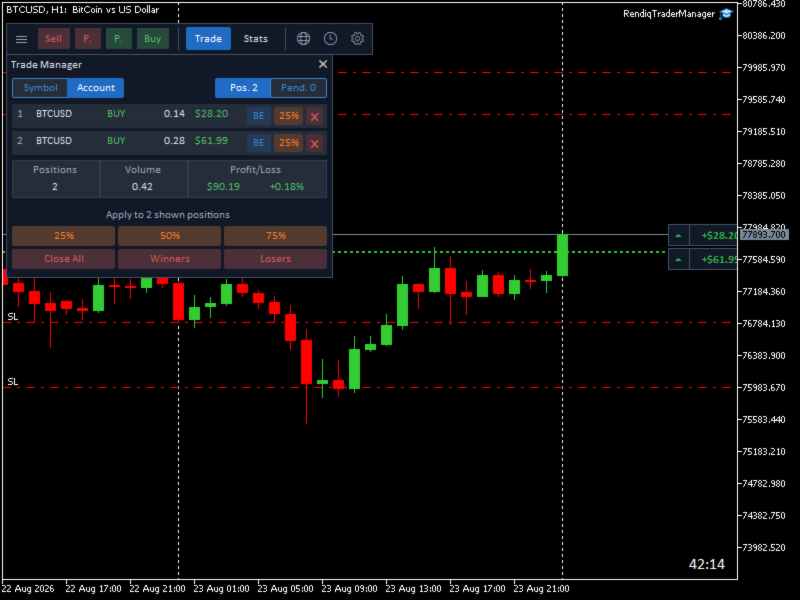The width and height of the screenshot is (800, 600).
Task: Set break-even BE for position 2
Action: point(259,143)
